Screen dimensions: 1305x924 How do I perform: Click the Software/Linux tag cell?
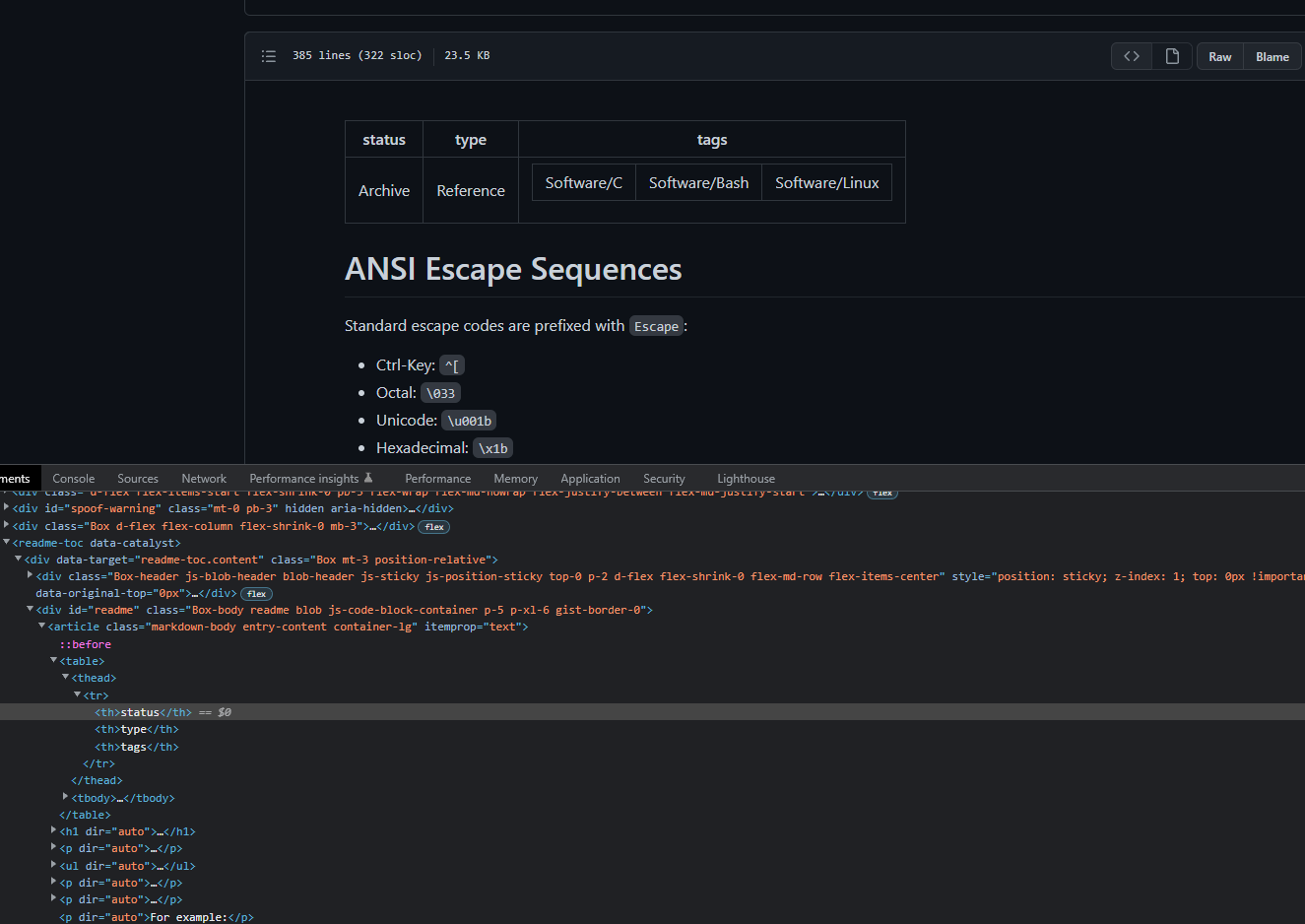pyautogui.click(x=827, y=182)
